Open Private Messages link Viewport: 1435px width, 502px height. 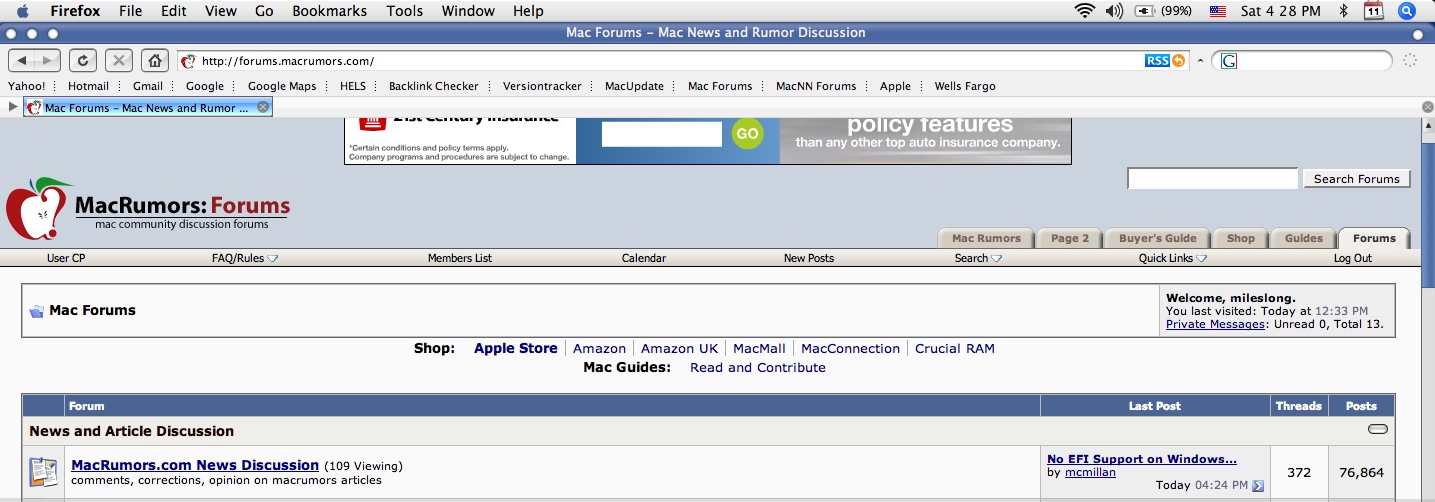1215,324
